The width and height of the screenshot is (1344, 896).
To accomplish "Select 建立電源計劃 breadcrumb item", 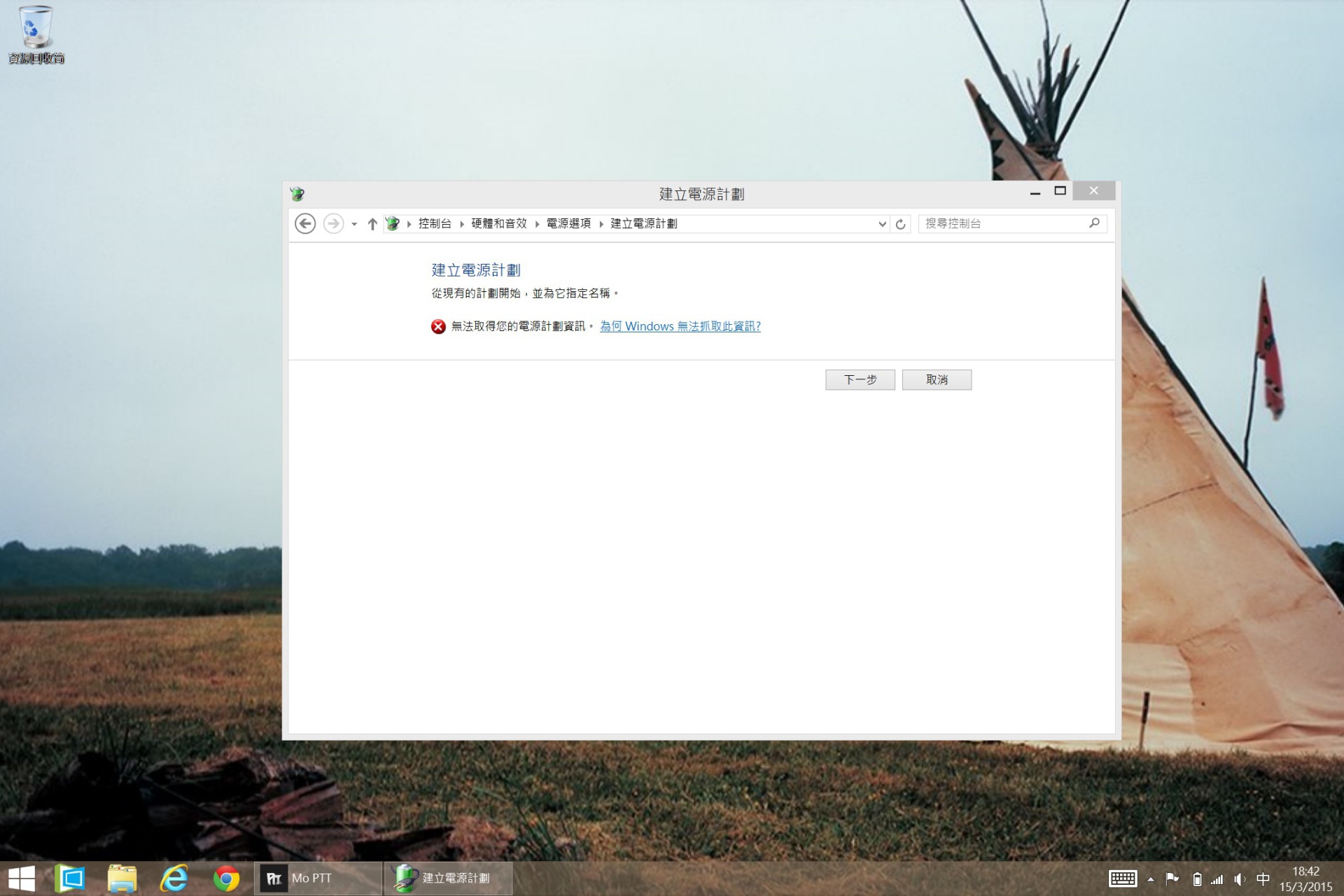I will click(644, 223).
